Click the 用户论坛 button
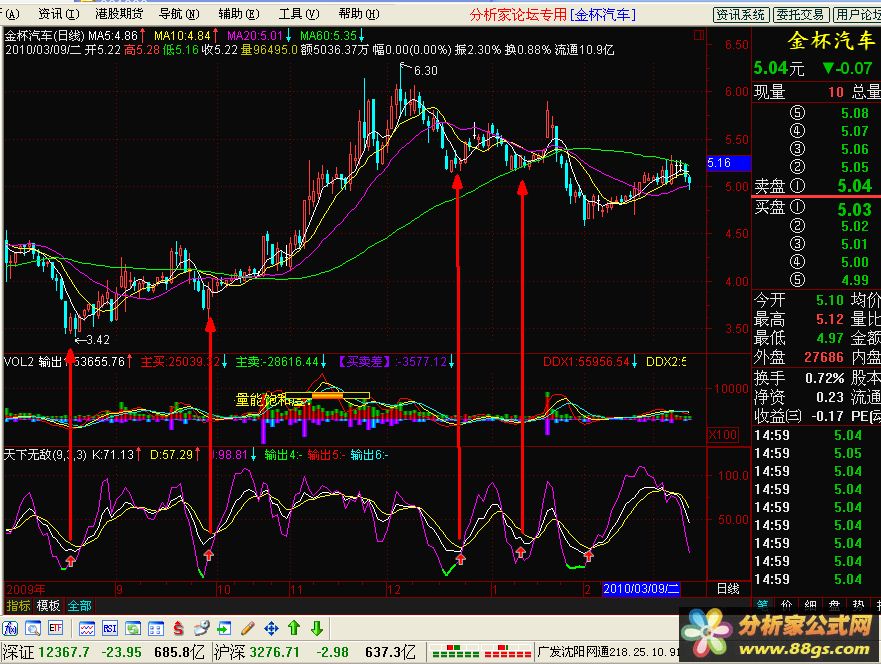881x664 pixels. point(857,15)
